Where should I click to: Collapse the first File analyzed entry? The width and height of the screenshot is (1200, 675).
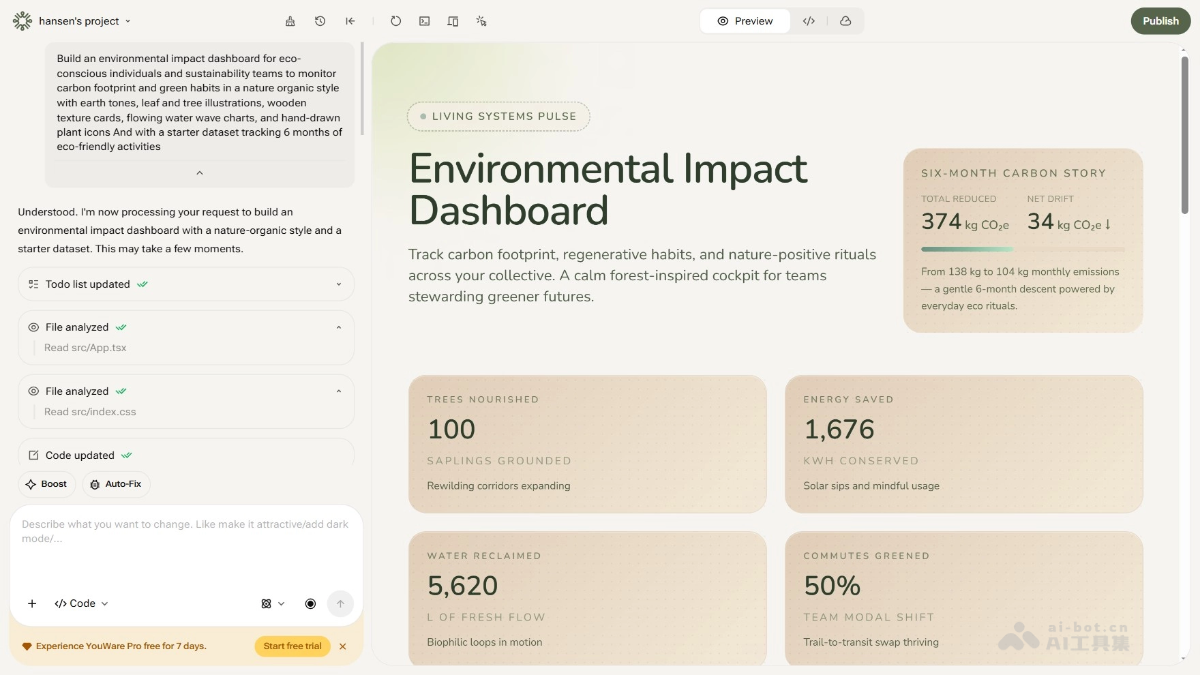(338, 327)
